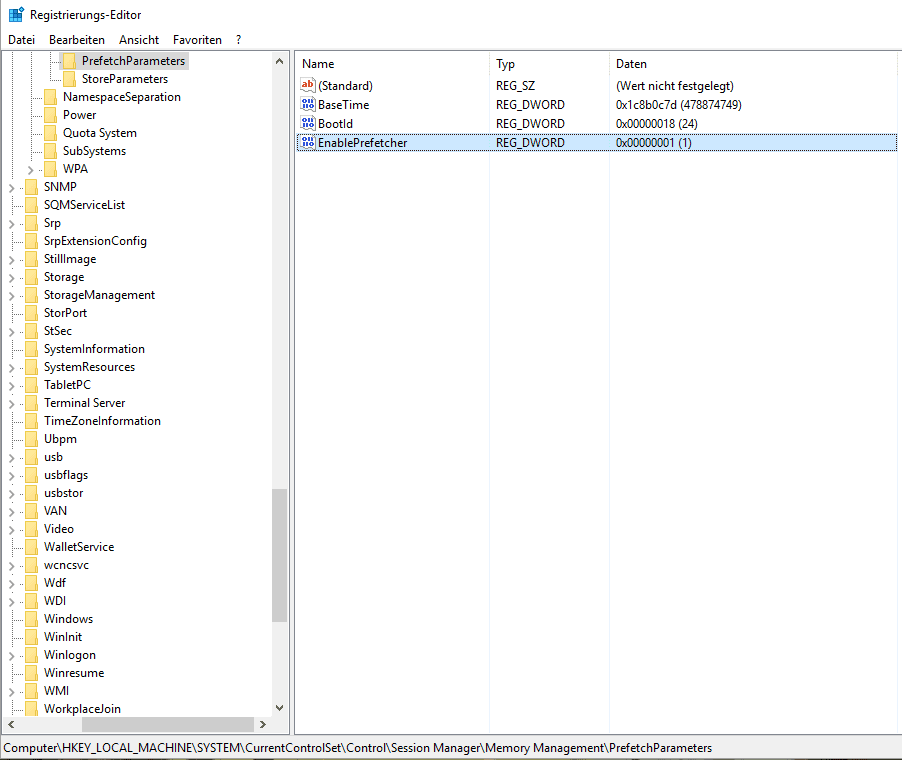
Task: Click the registry path address bar
Action: point(451,748)
